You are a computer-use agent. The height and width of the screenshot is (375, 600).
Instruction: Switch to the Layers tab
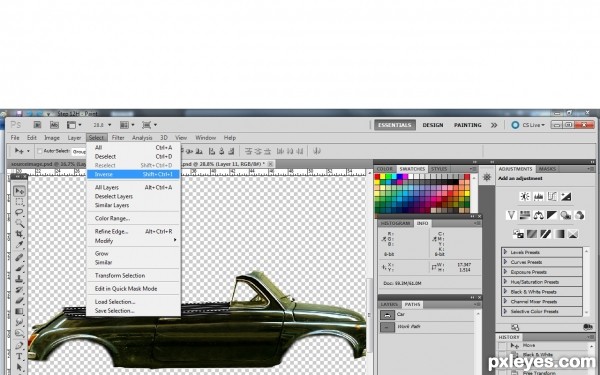tap(390, 305)
